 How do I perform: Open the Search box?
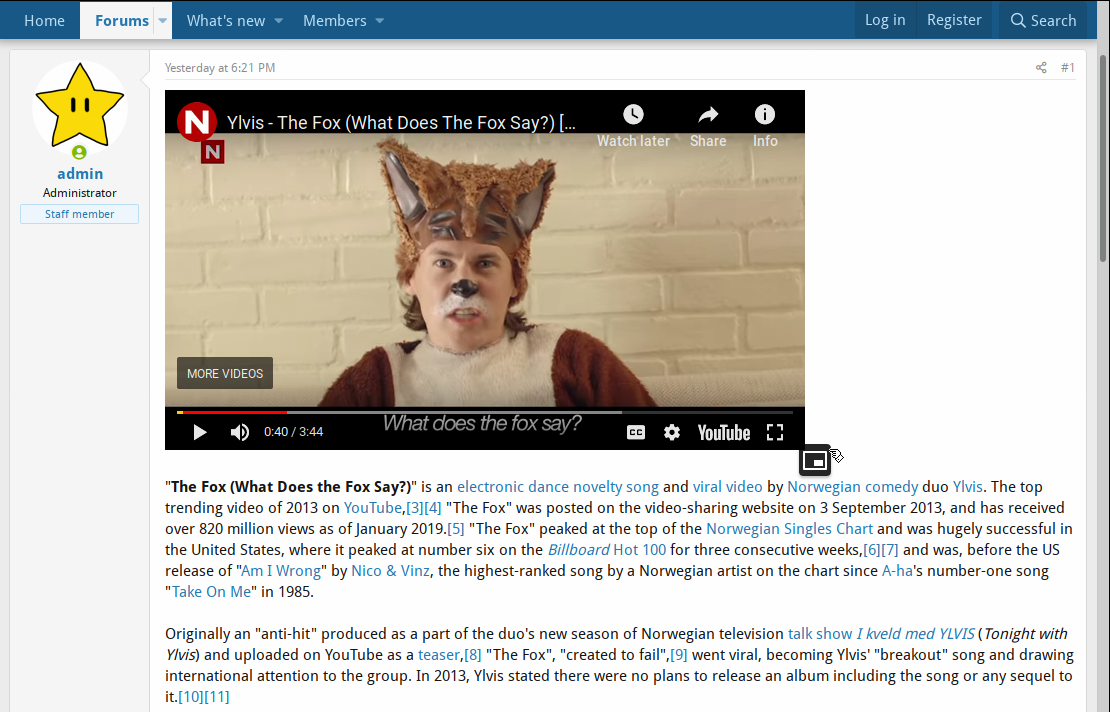pos(1043,21)
